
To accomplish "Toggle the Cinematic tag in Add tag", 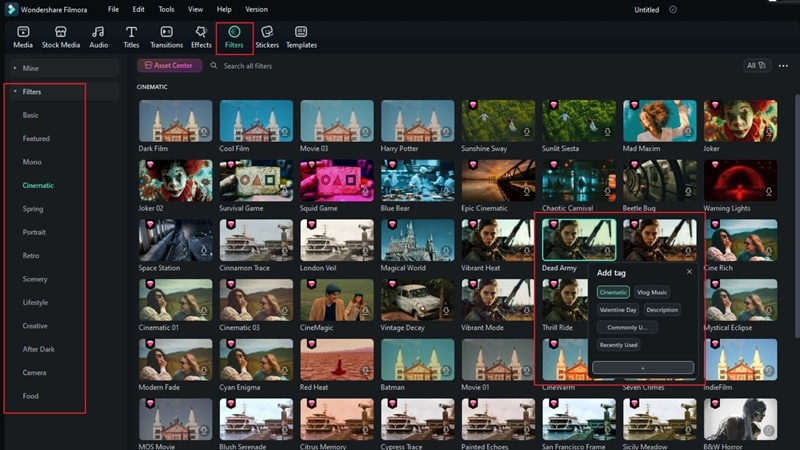I will coord(613,292).
